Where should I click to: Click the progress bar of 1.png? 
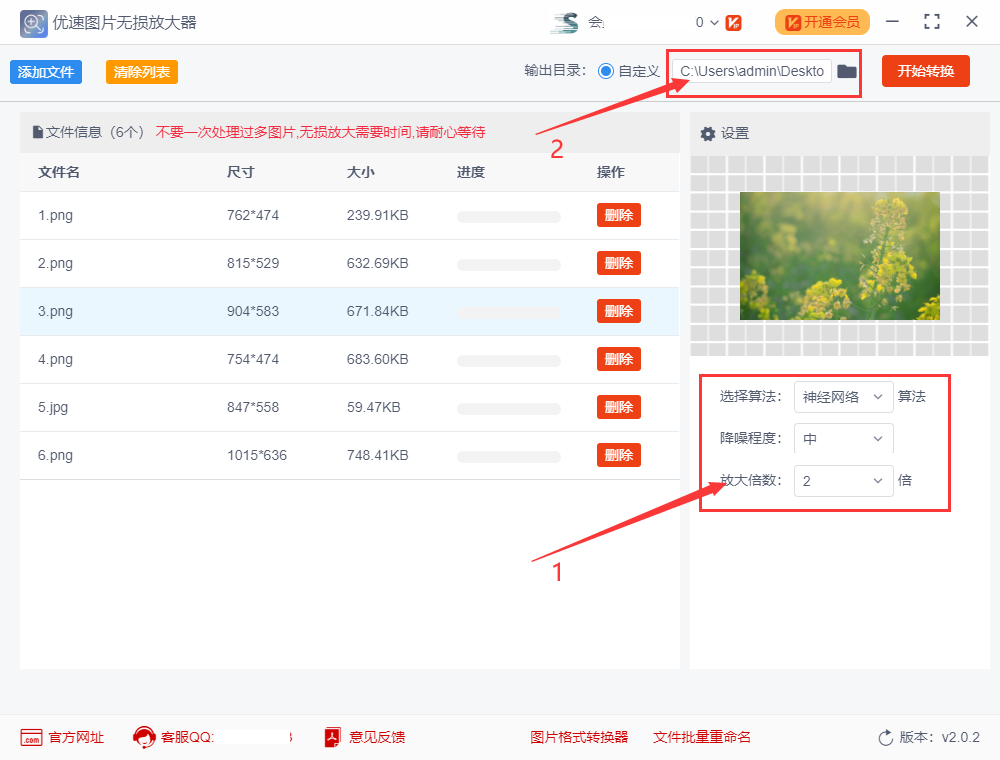coord(508,215)
